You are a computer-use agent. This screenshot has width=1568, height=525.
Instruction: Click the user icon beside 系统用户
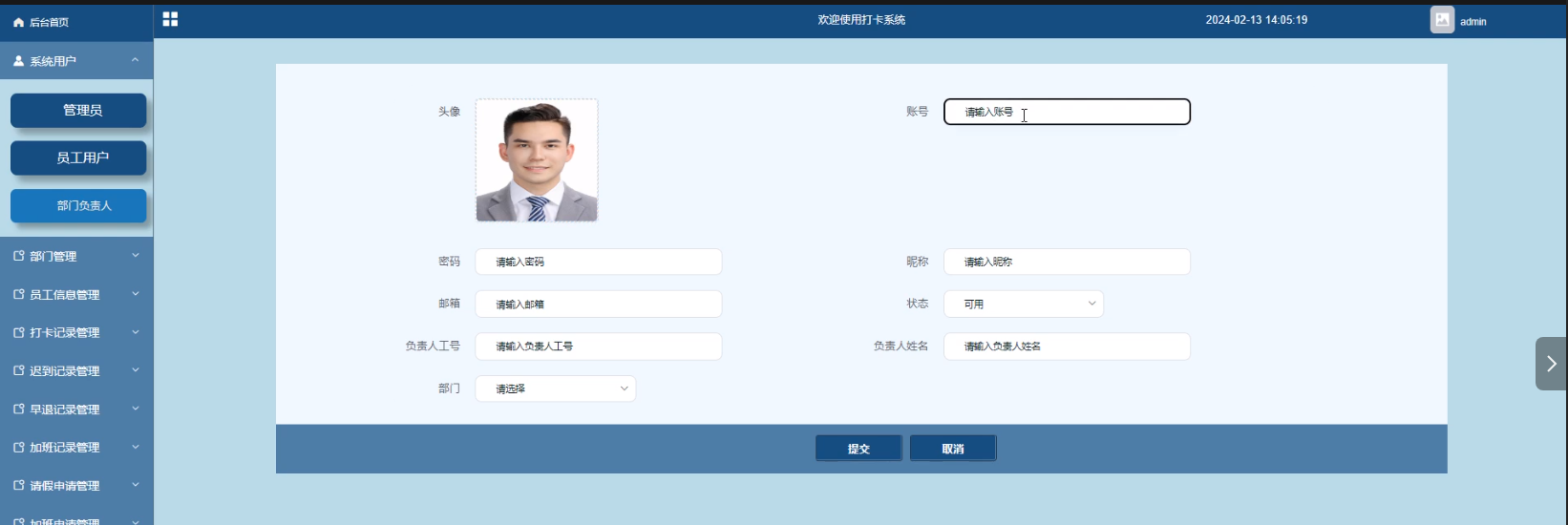tap(18, 61)
